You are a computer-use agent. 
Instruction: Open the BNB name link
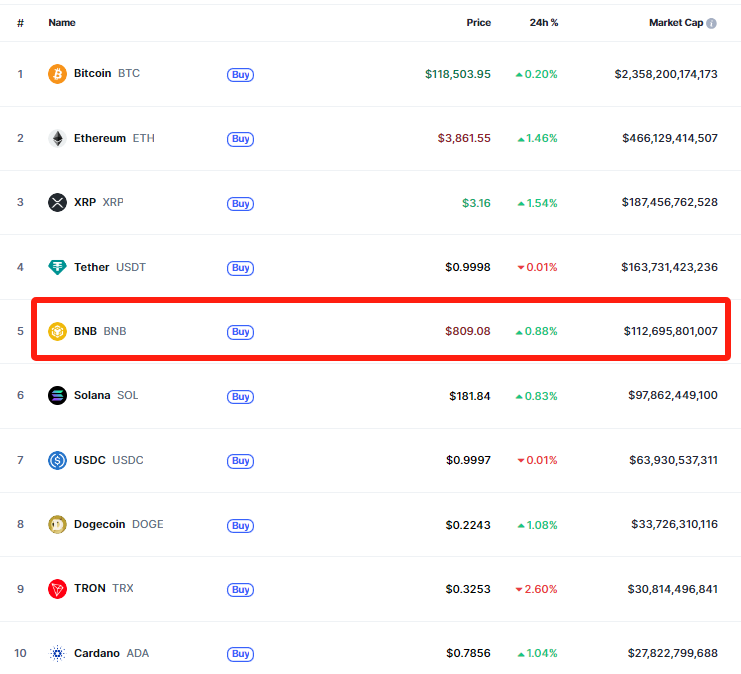coord(100,331)
